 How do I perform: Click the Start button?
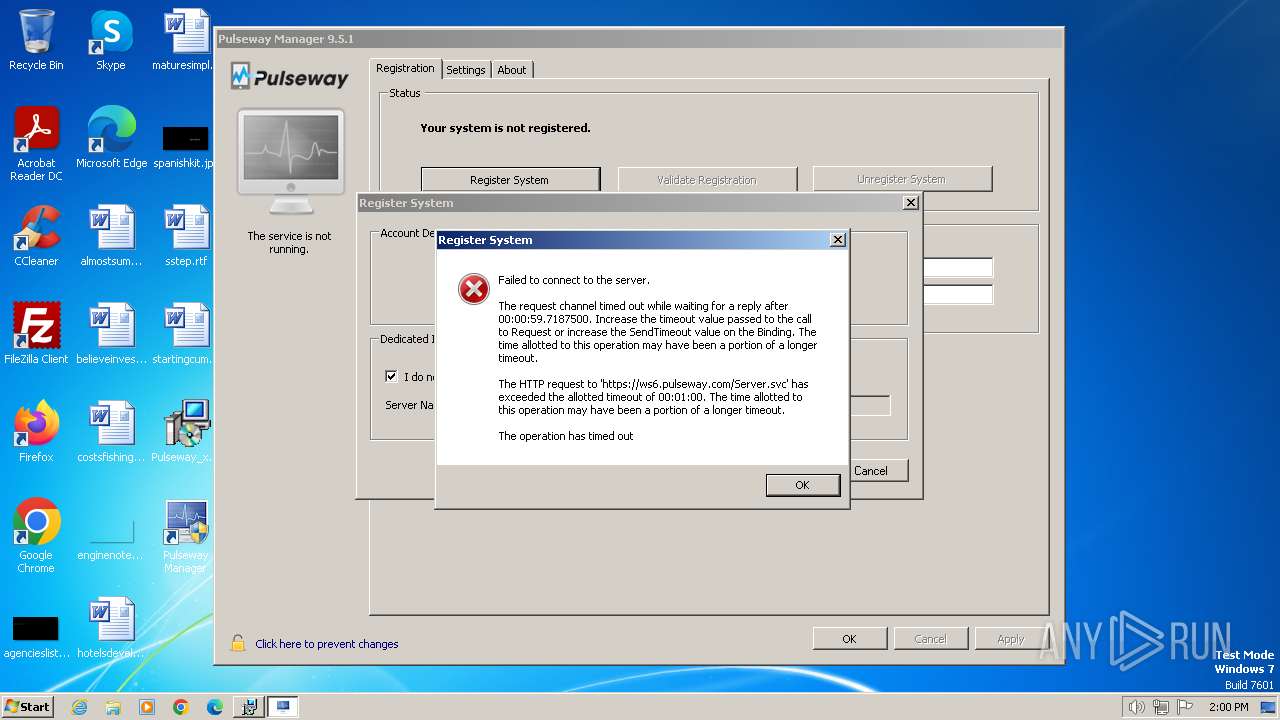tap(28, 706)
